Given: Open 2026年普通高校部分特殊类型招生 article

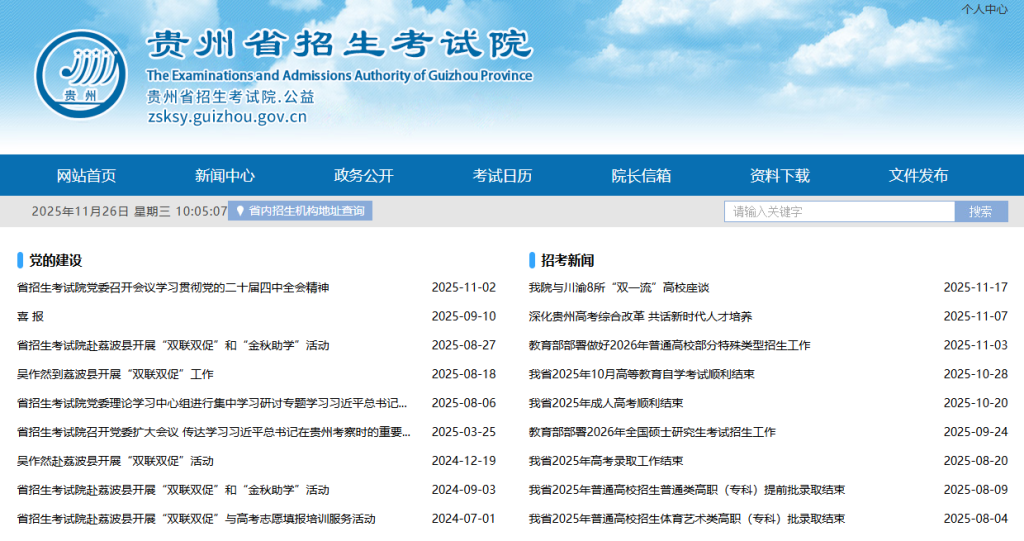Looking at the screenshot, I should click(669, 345).
